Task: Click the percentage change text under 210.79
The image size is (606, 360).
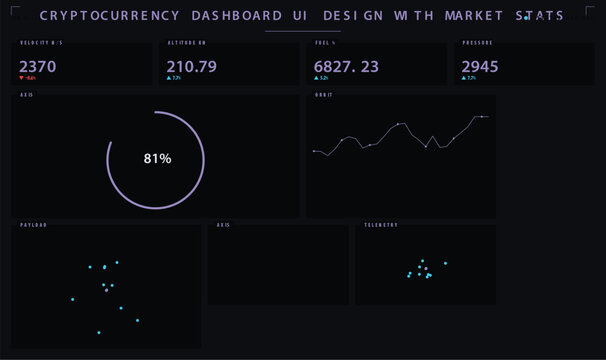Action: [x=177, y=78]
